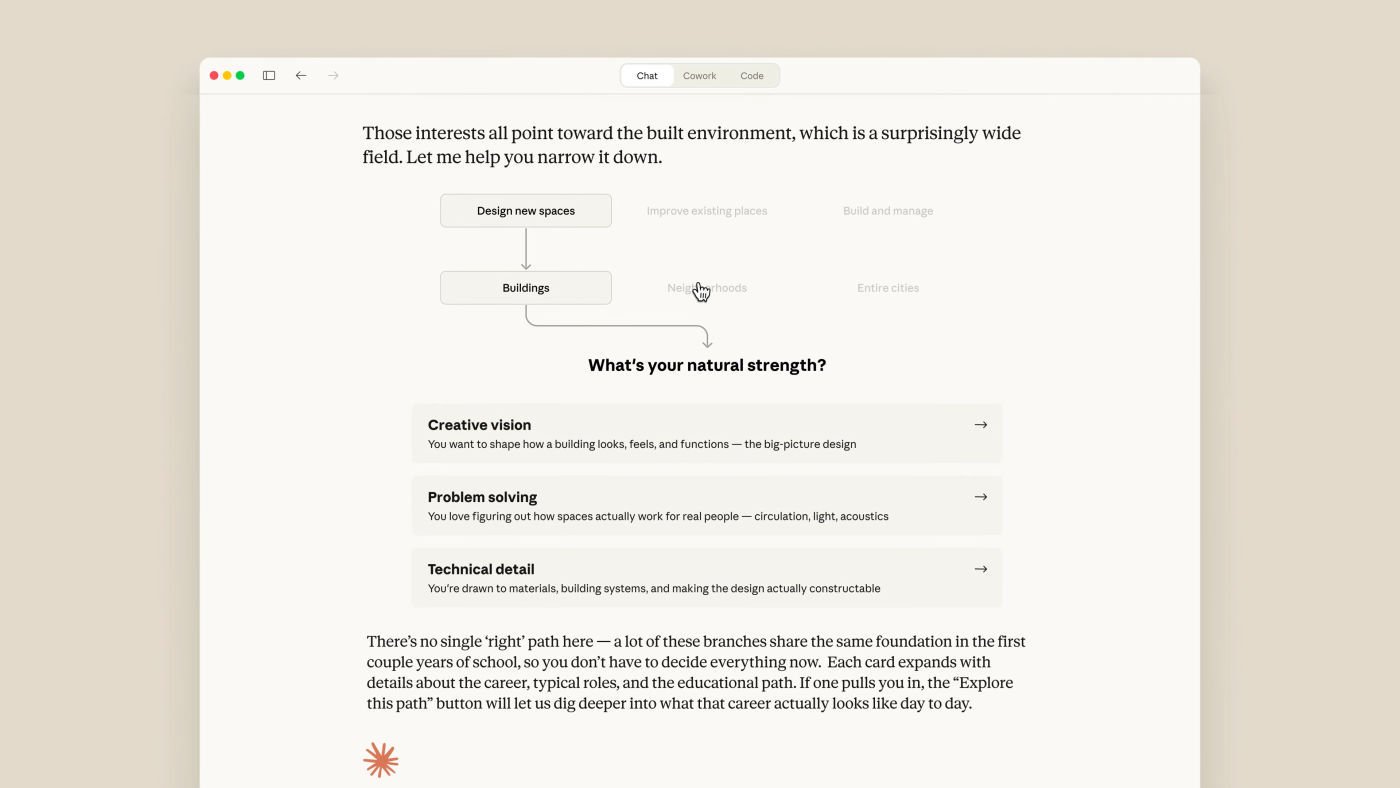
Task: Expand the Technical detail card
Action: 690,577
